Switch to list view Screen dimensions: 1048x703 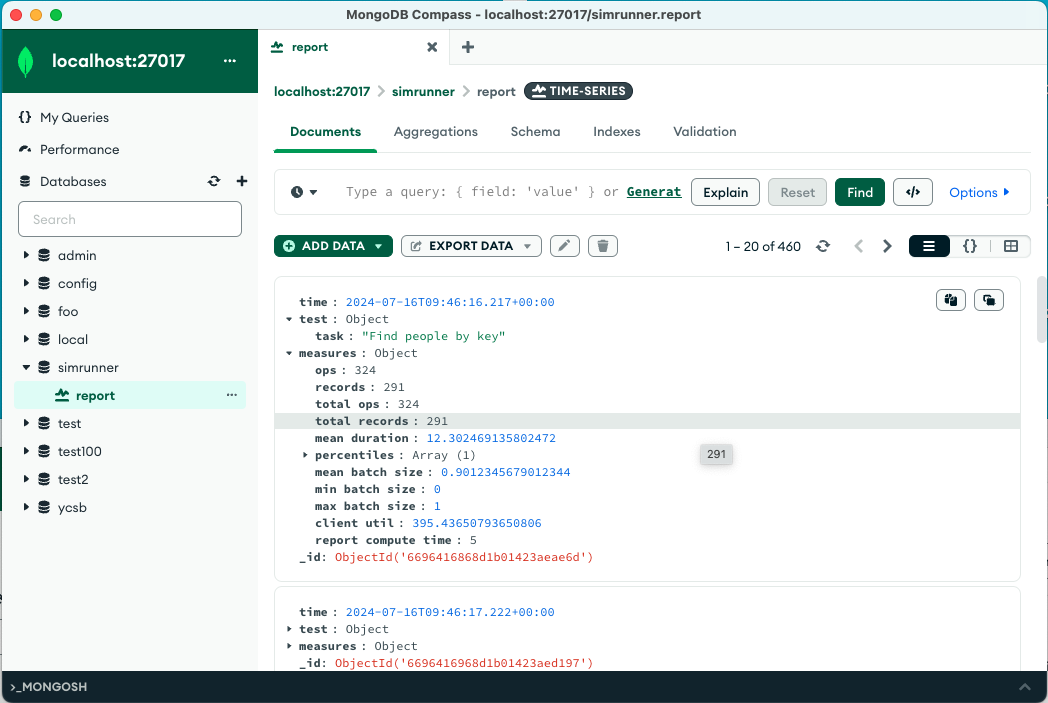[929, 246]
